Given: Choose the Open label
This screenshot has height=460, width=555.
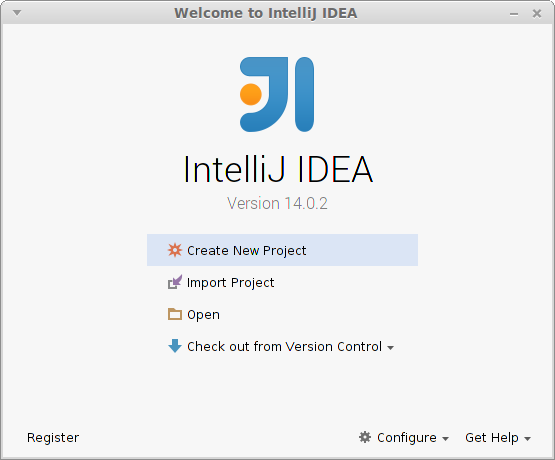Looking at the screenshot, I should [x=203, y=315].
